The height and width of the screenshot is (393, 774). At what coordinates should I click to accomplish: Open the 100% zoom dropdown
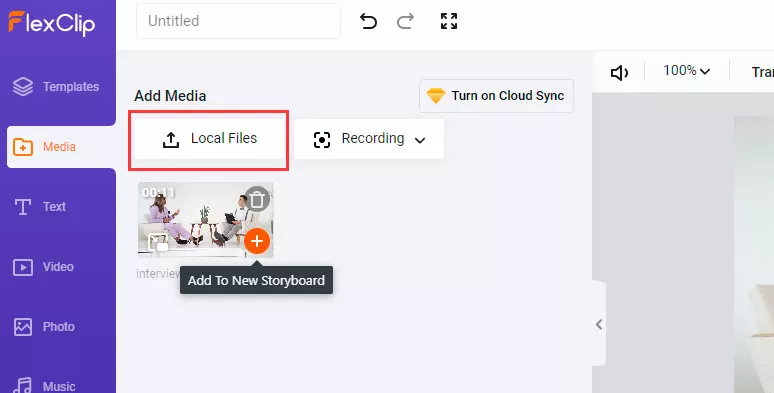pyautogui.click(x=686, y=71)
